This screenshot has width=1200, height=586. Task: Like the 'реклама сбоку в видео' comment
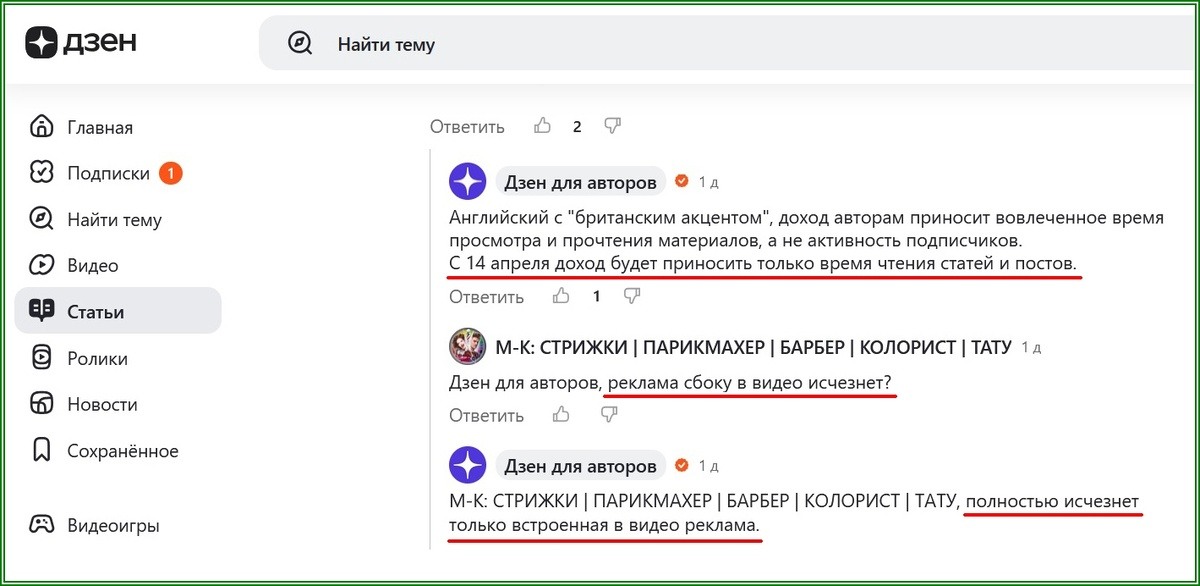tap(562, 414)
